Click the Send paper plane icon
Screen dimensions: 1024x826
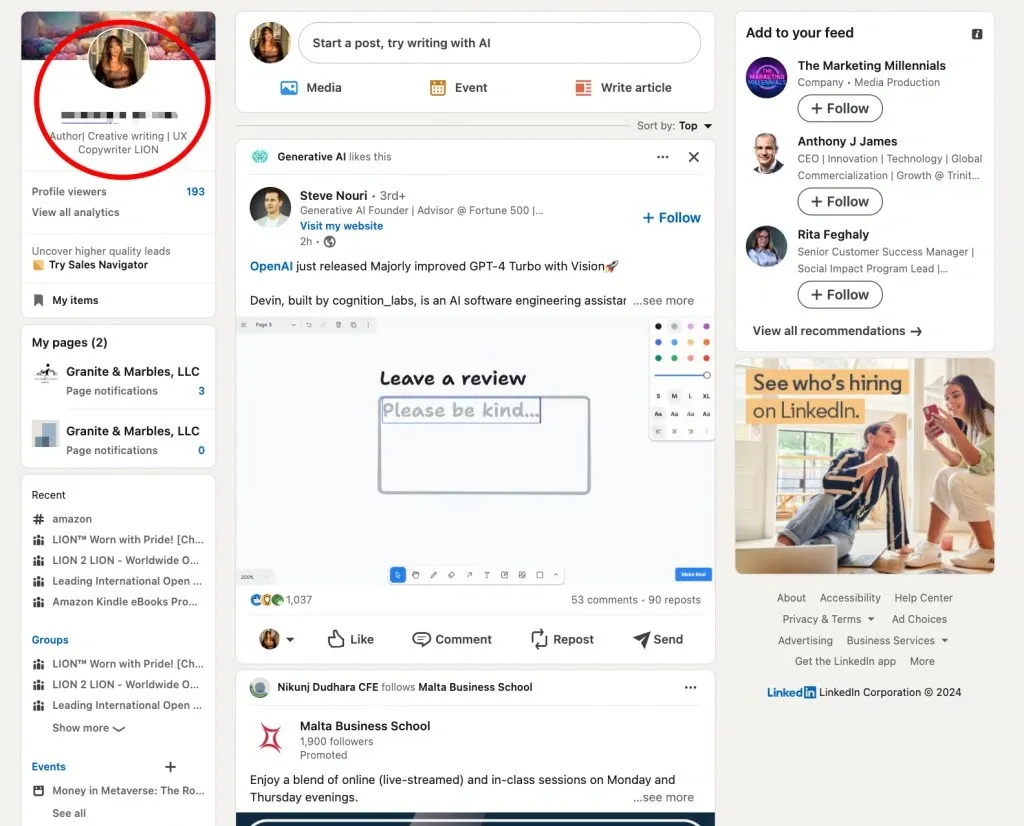tap(641, 639)
